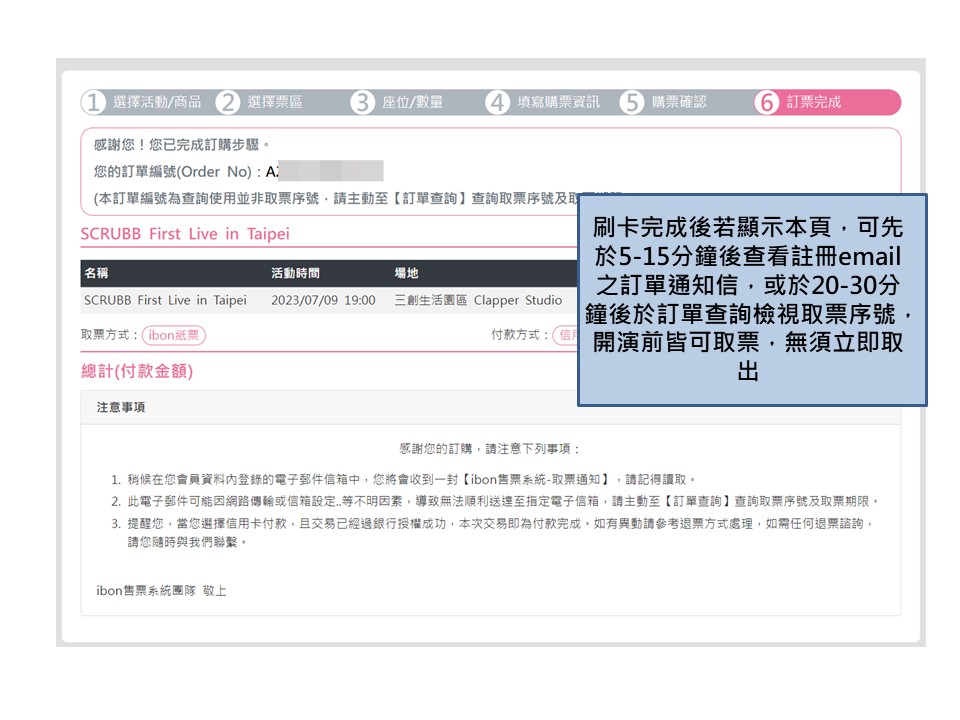Click the 感謝您！您已完成訂購步驟 message
960x720 pixels.
[182, 145]
